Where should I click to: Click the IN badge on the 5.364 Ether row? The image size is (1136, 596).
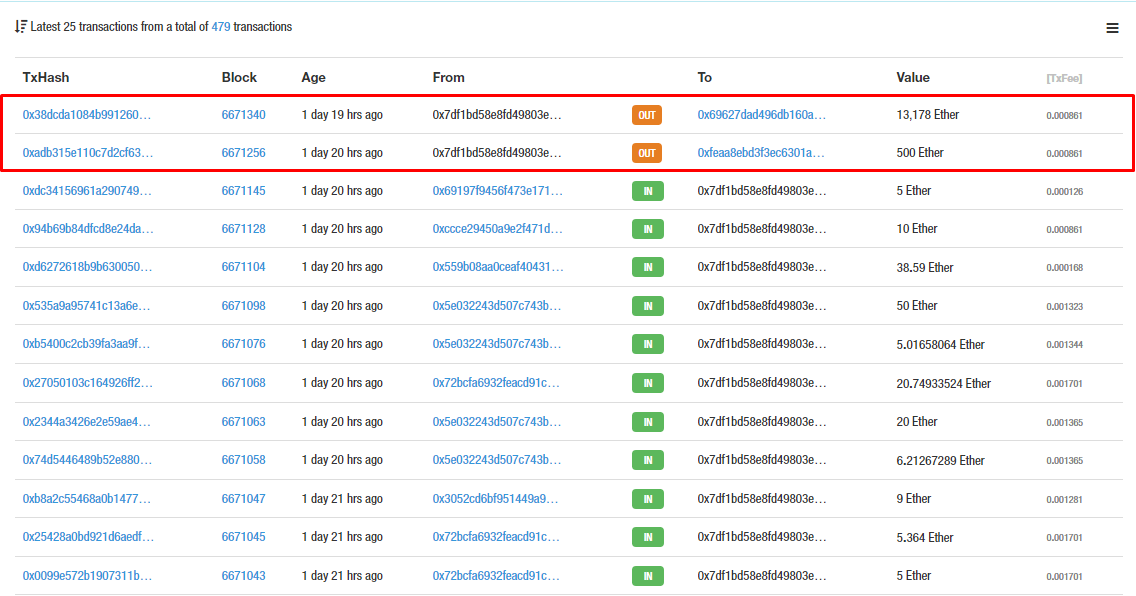[x=647, y=537]
